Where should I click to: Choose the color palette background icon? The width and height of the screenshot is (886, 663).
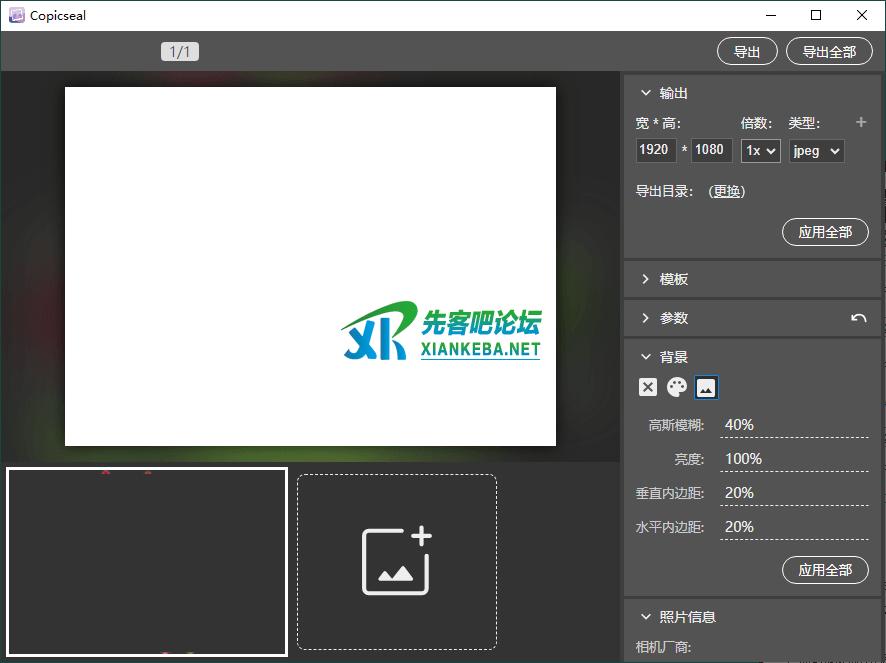(677, 388)
